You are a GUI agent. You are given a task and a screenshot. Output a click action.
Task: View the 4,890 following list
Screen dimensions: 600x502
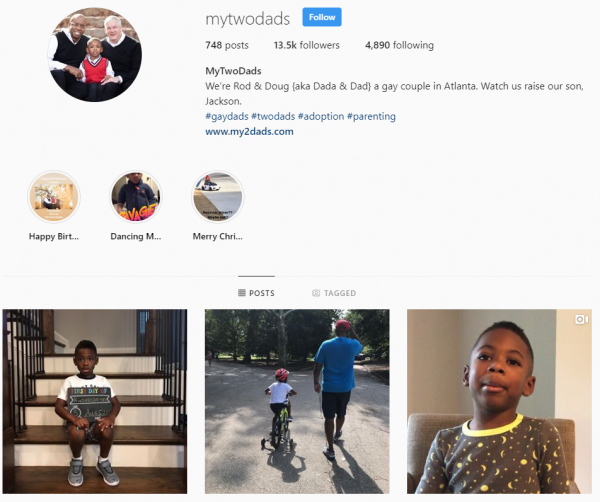point(399,45)
